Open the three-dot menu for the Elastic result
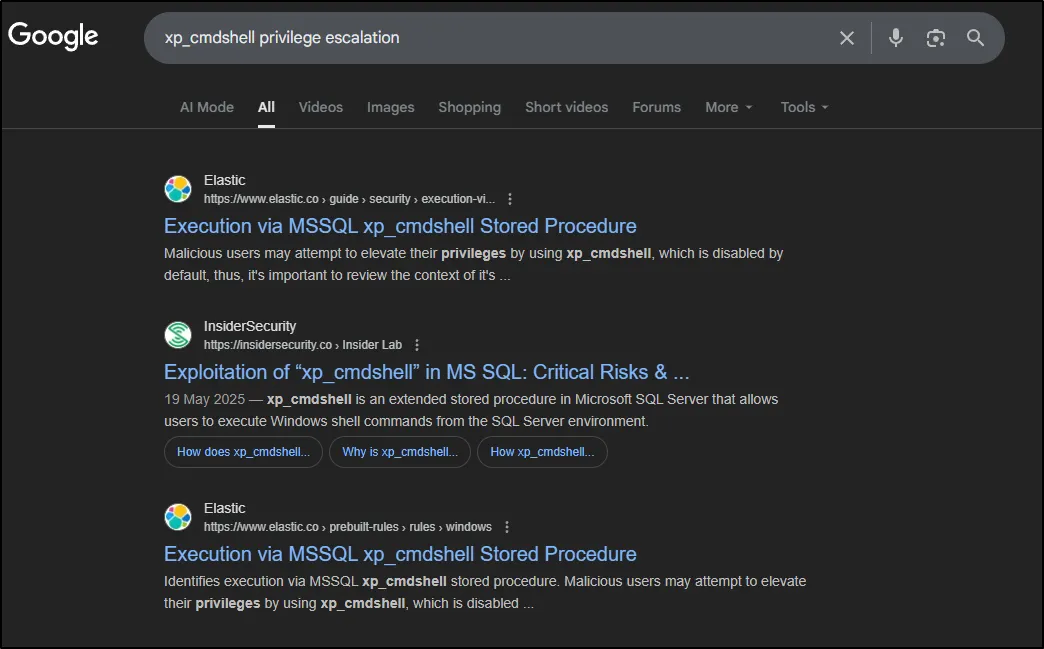Image resolution: width=1044 pixels, height=649 pixels. (510, 198)
